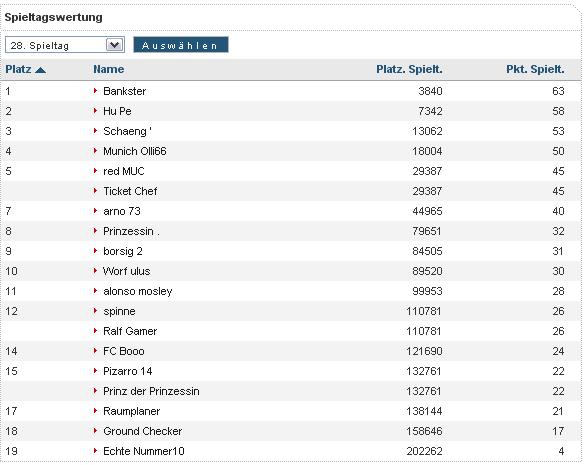Open alonso mosley player entry
Screen dimensions: 585x465
138,291
